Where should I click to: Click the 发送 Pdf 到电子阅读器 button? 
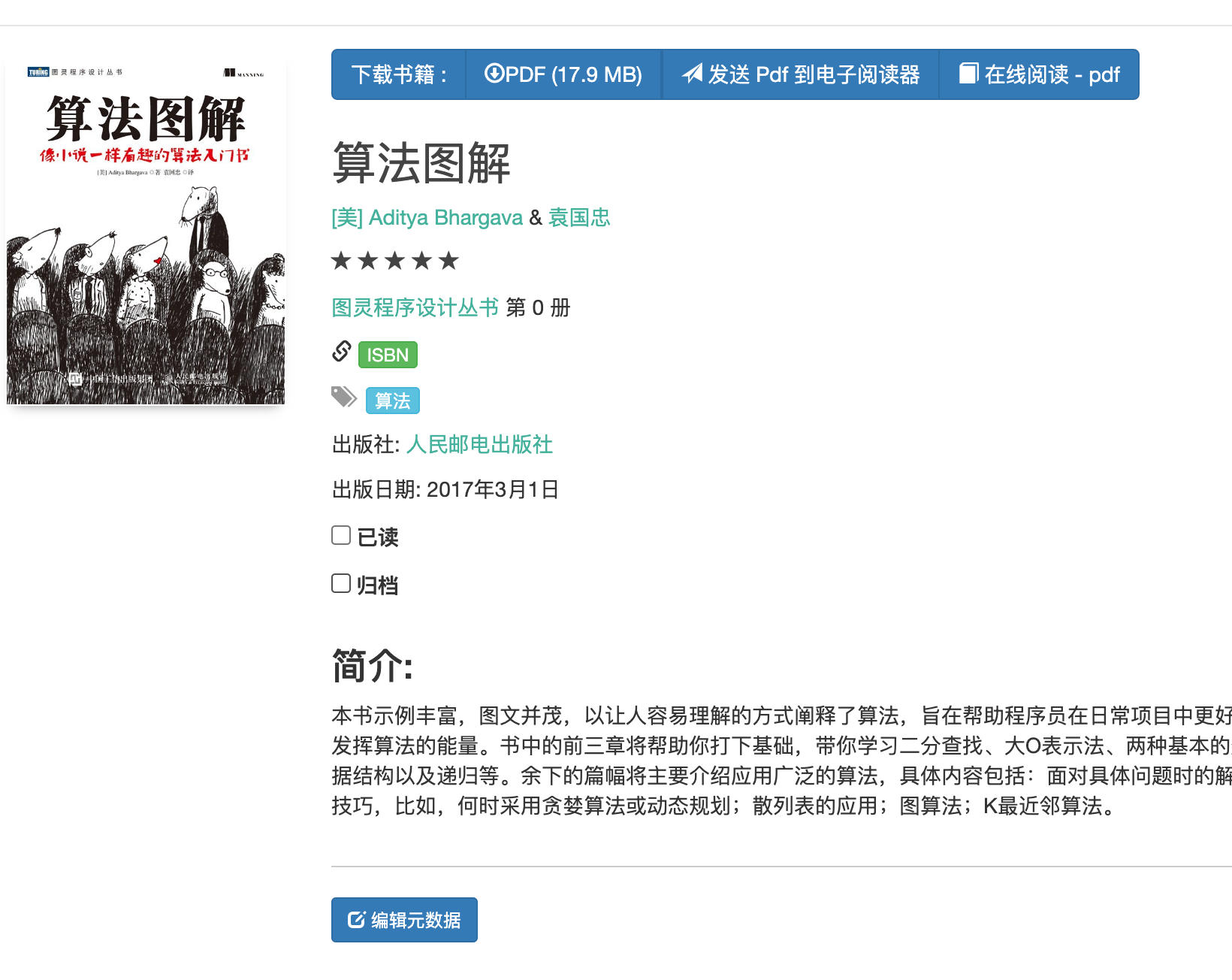799,74
